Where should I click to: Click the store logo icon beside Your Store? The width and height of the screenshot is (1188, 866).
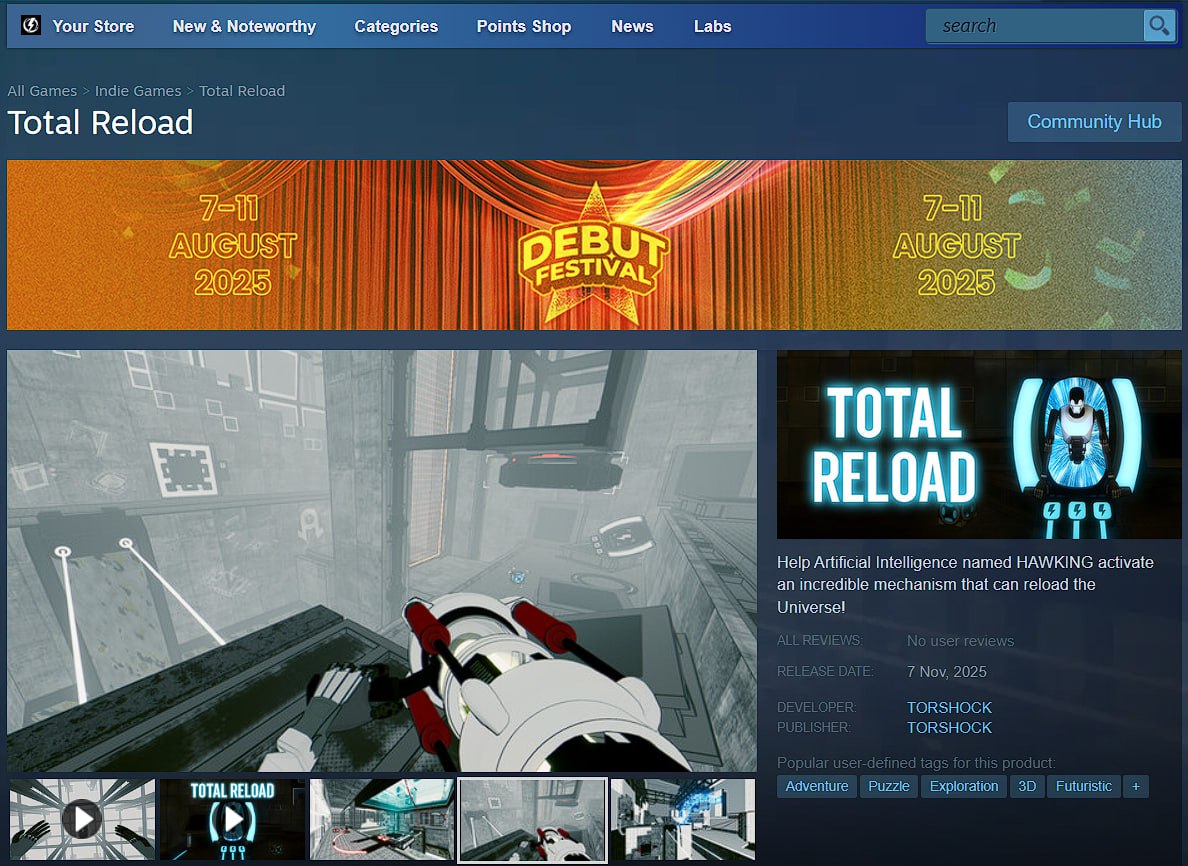[x=30, y=26]
